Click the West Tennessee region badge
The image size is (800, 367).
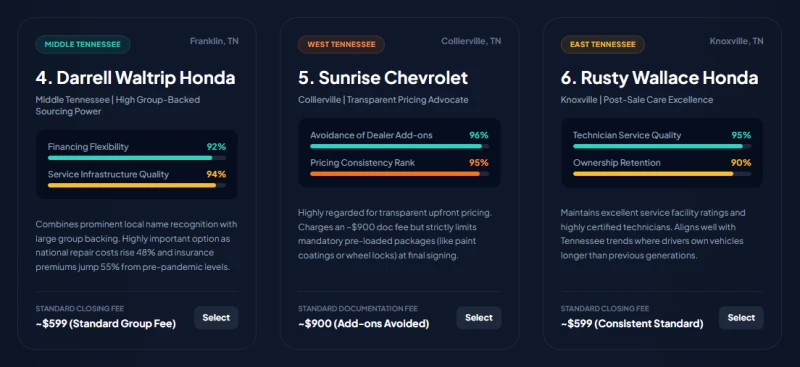point(341,44)
